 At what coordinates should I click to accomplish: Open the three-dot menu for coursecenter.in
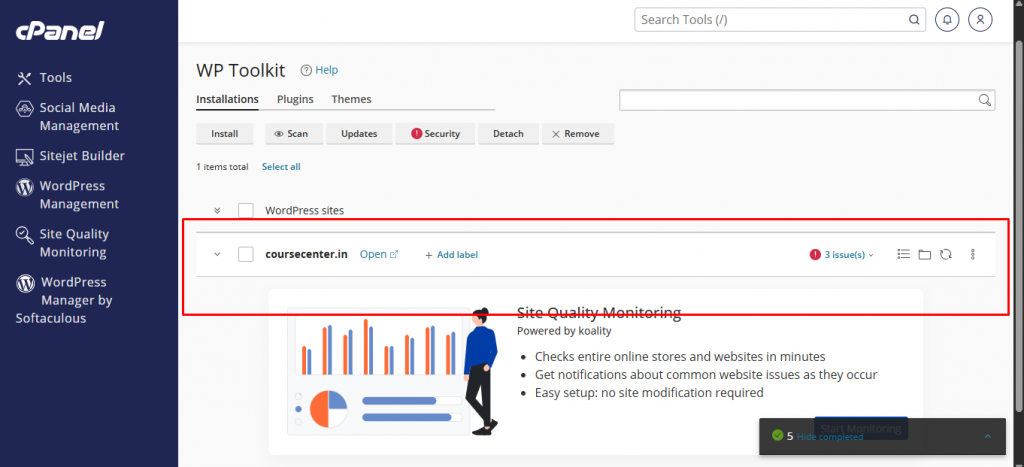[x=972, y=254]
